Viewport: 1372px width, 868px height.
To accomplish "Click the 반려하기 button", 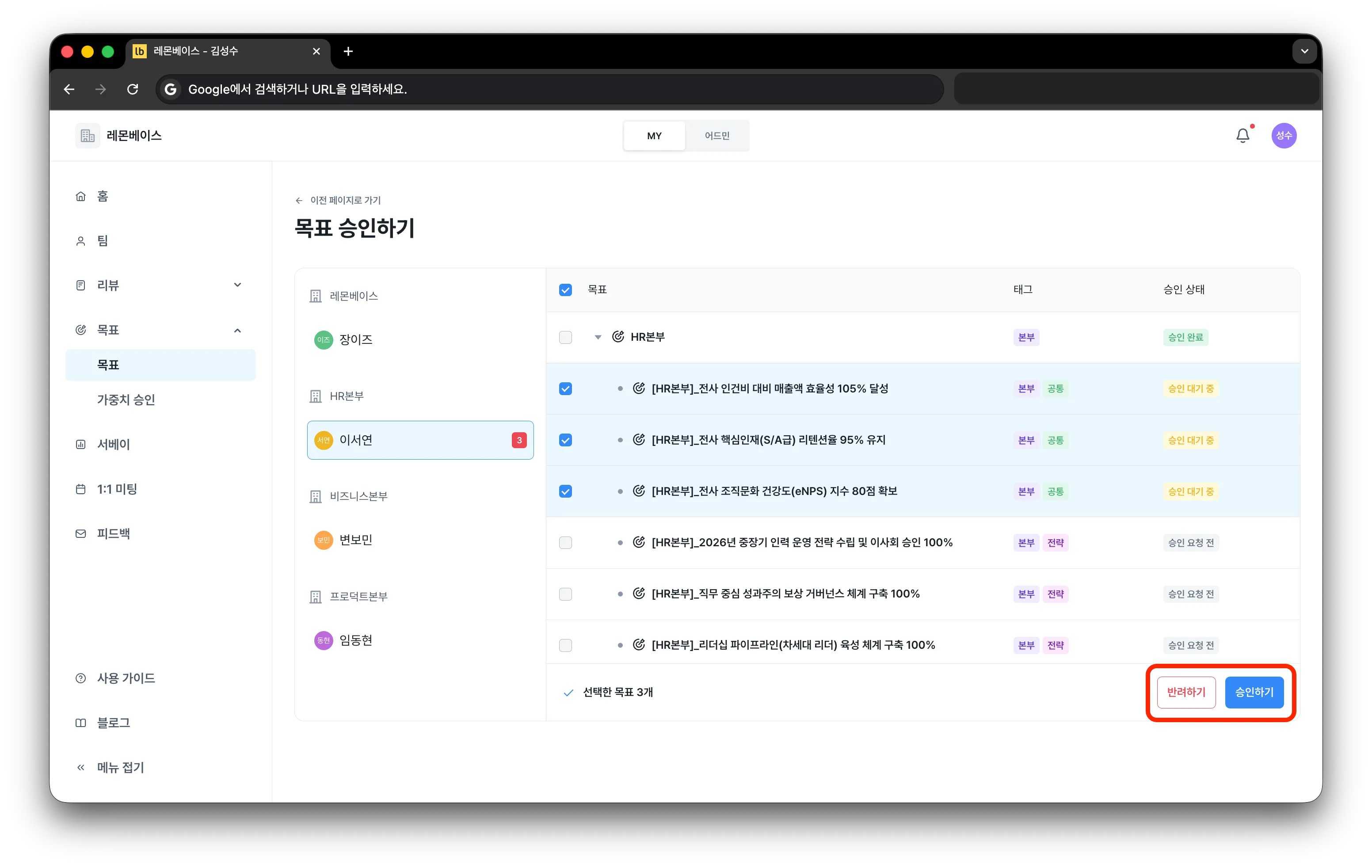I will tap(1185, 692).
